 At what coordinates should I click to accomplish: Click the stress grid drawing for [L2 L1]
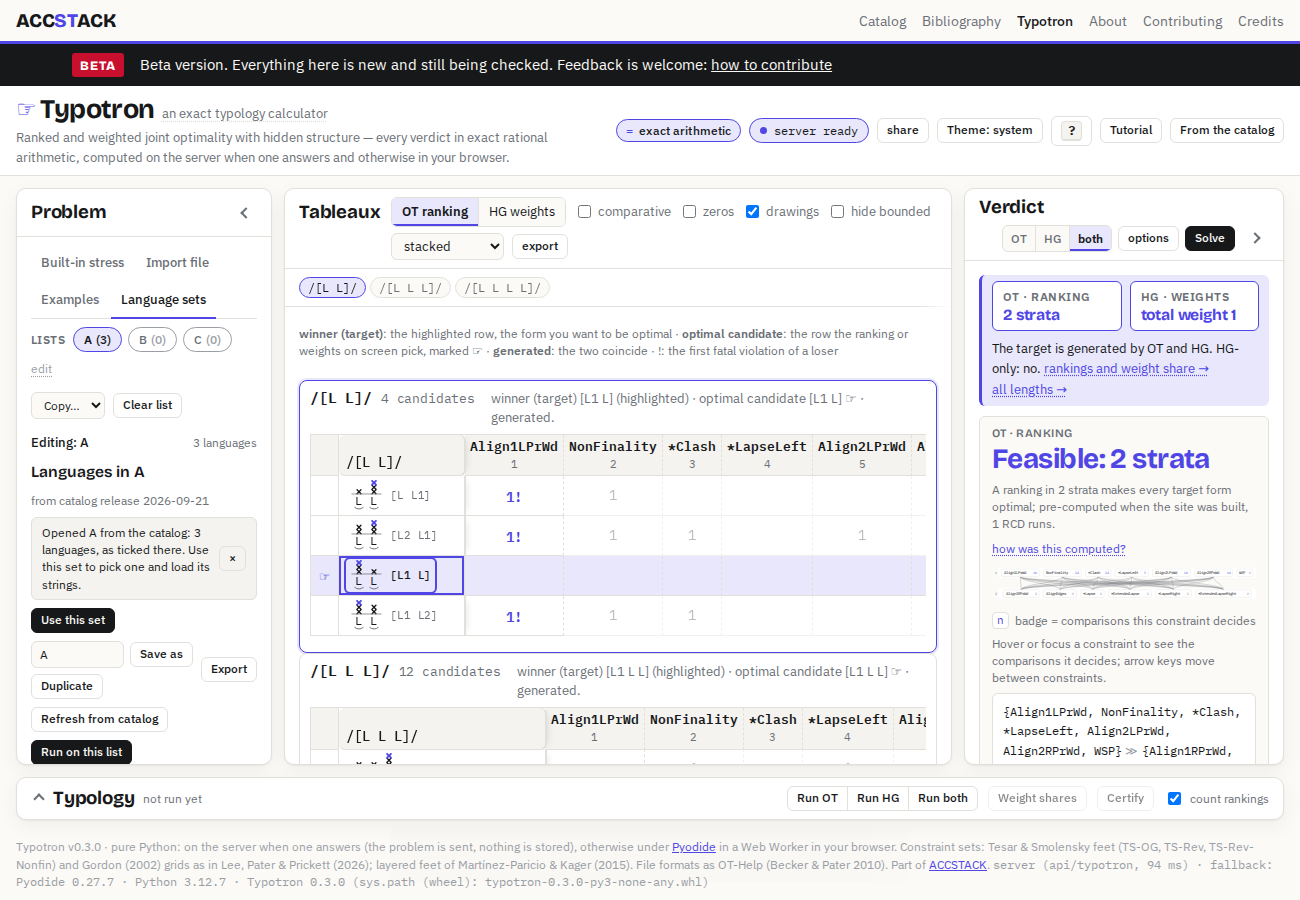tap(367, 535)
